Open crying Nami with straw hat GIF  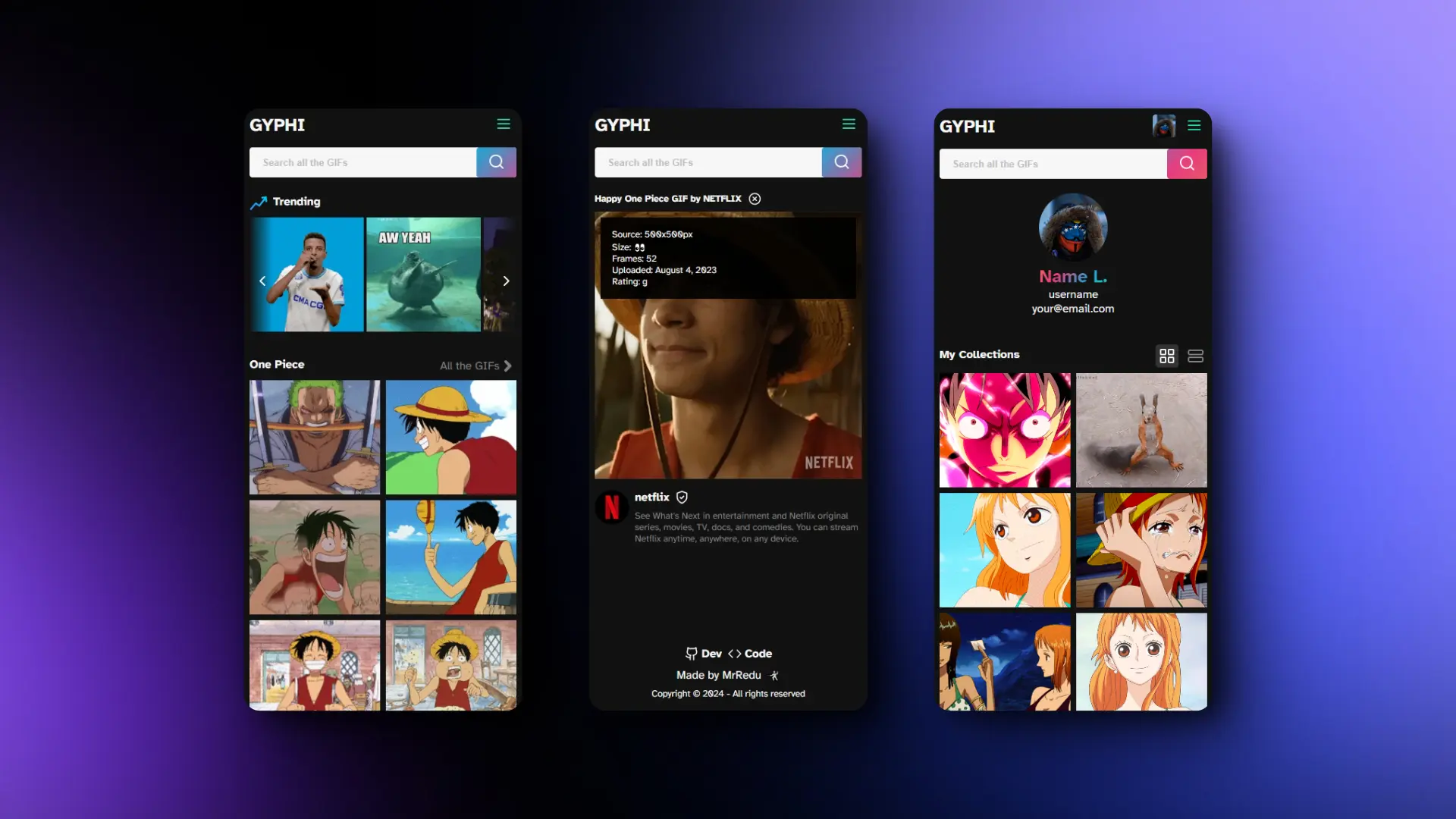point(1141,551)
